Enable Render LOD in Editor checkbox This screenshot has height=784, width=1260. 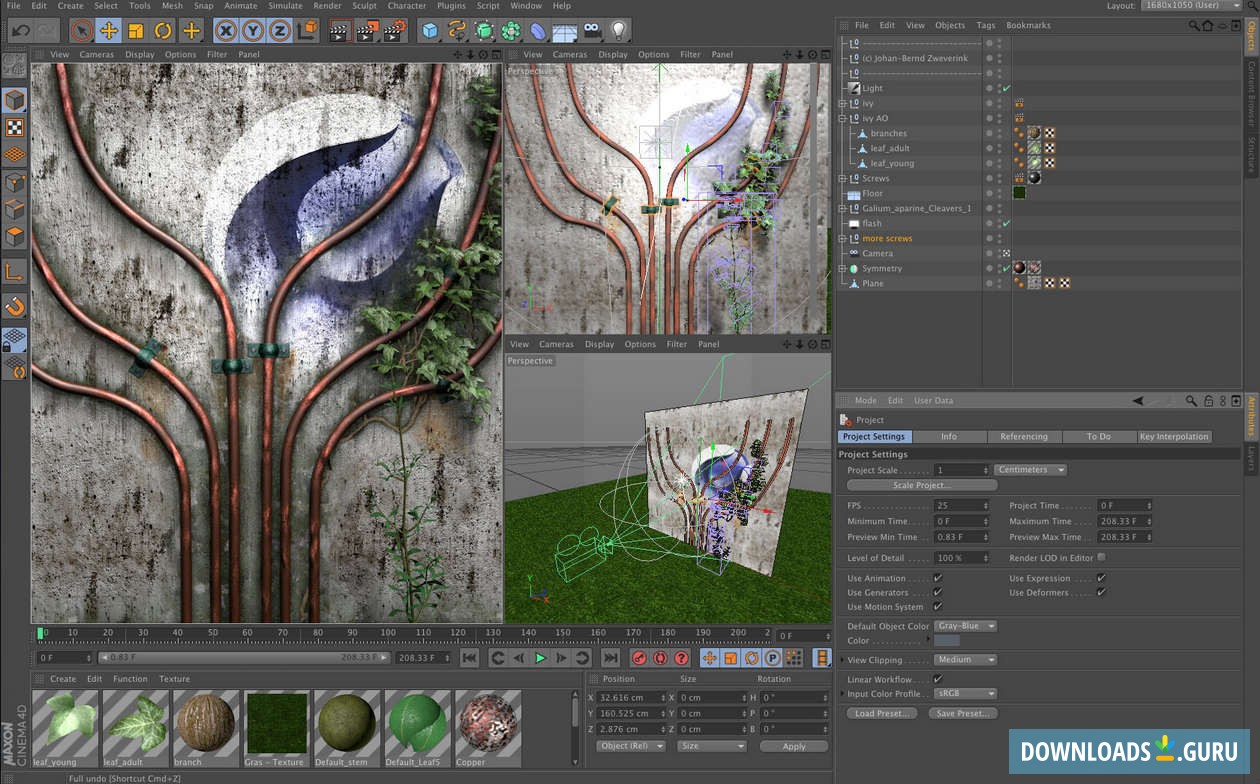coord(1101,558)
